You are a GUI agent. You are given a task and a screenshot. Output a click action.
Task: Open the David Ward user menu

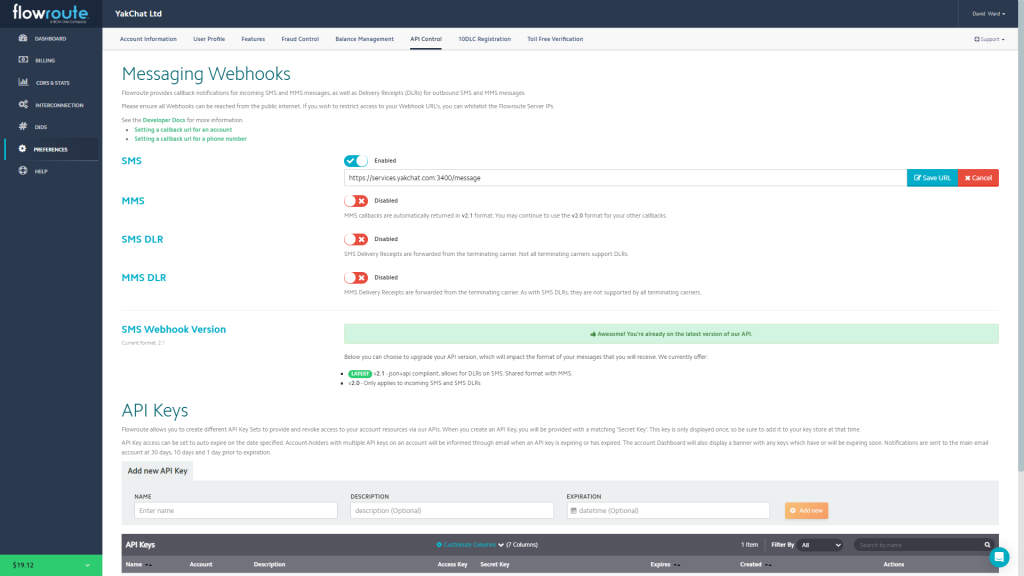coord(988,14)
